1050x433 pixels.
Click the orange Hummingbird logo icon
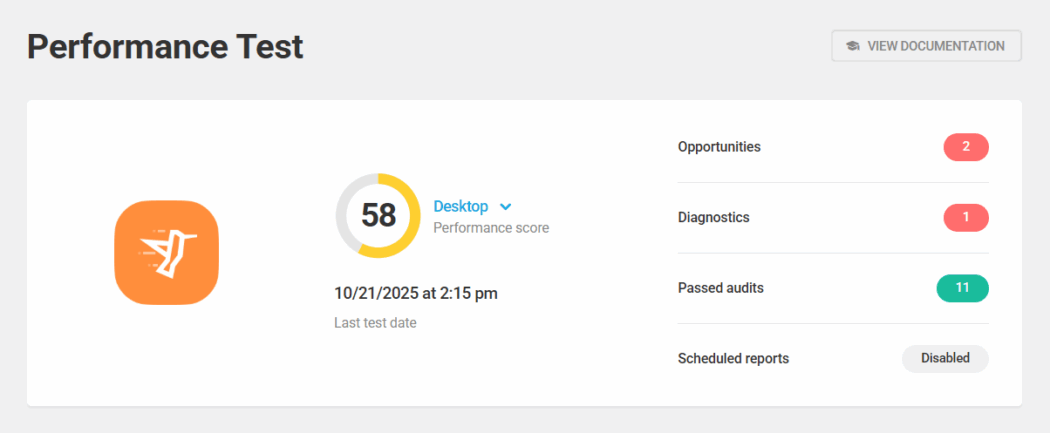pyautogui.click(x=166, y=253)
